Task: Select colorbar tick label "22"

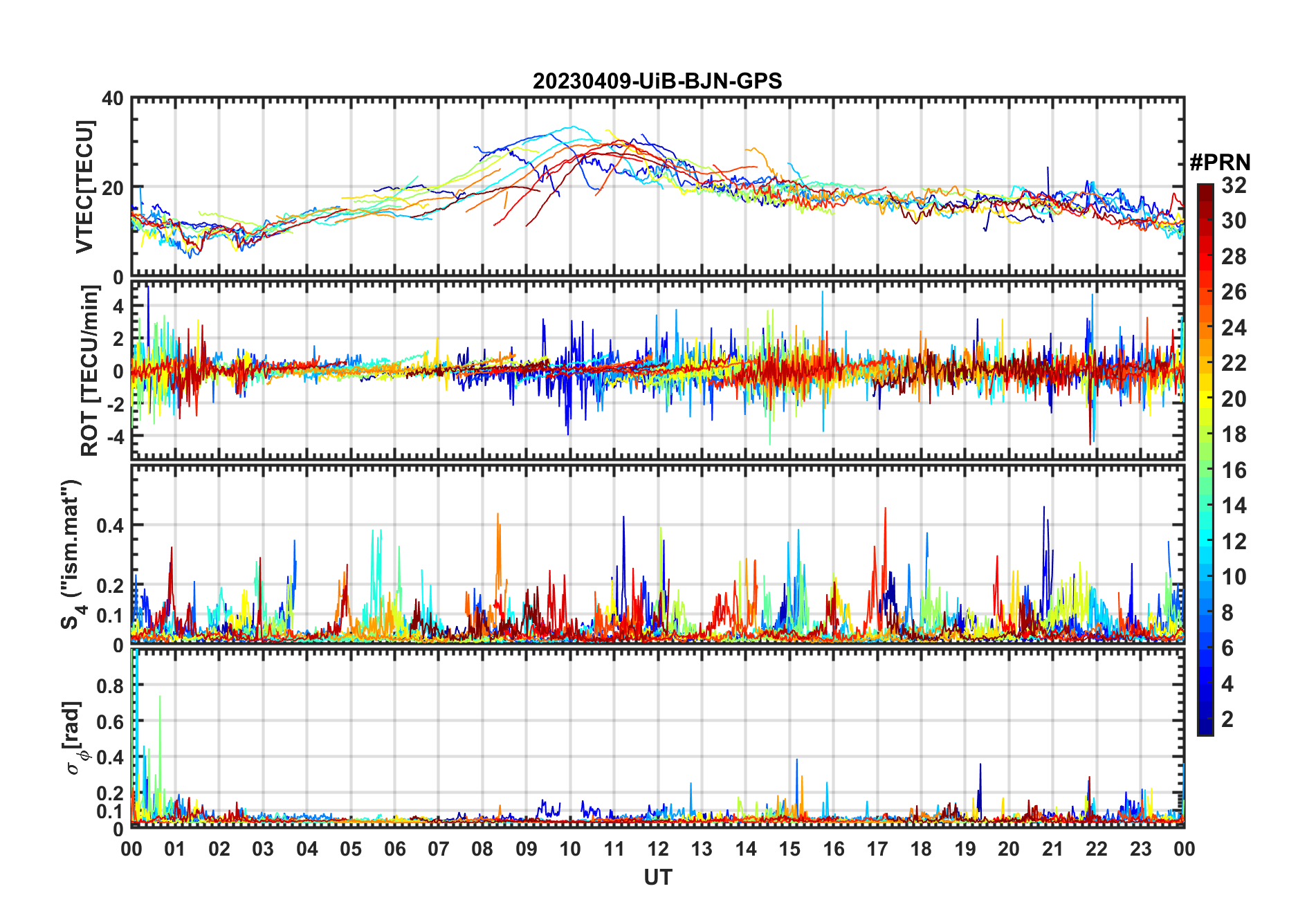Action: (x=1234, y=363)
